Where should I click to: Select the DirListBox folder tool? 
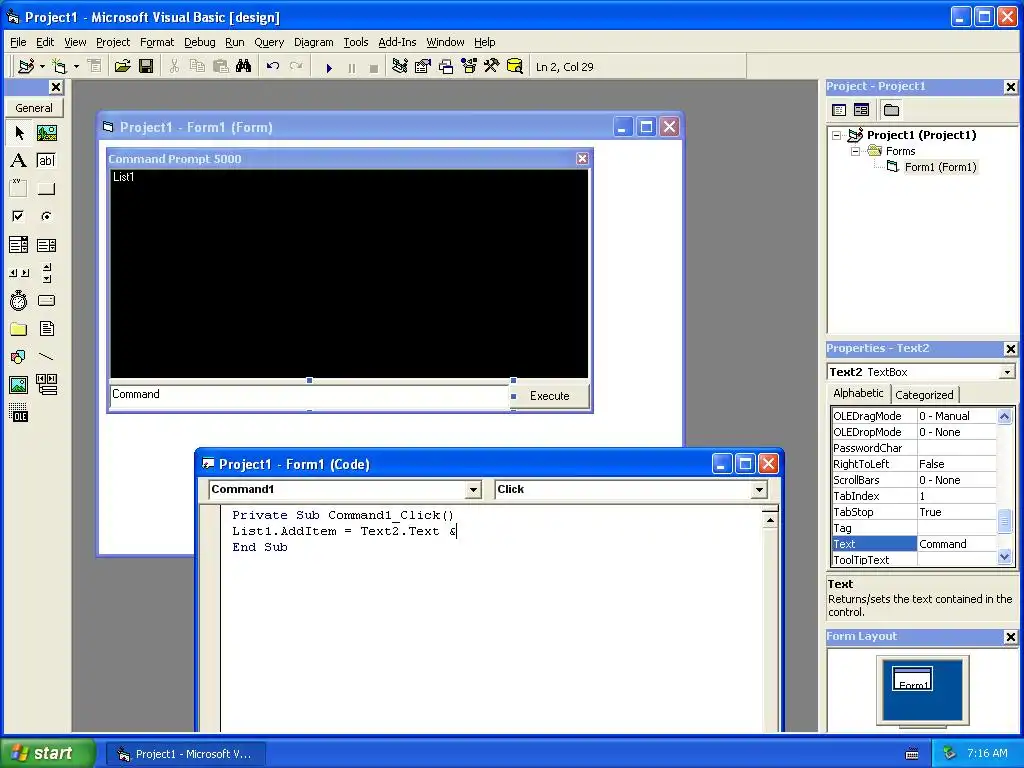point(19,328)
